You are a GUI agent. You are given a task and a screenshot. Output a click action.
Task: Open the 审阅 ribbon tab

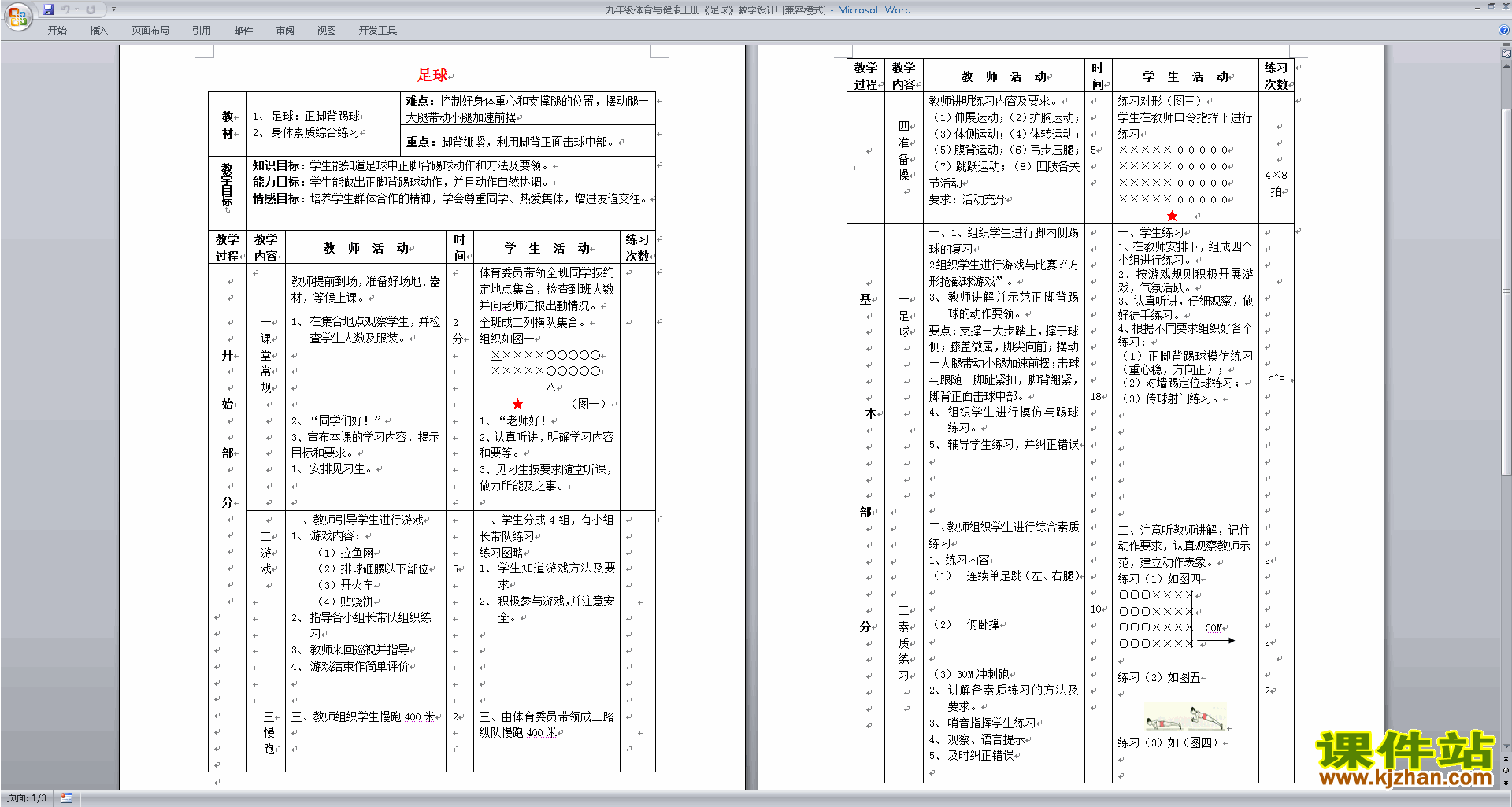click(x=285, y=30)
